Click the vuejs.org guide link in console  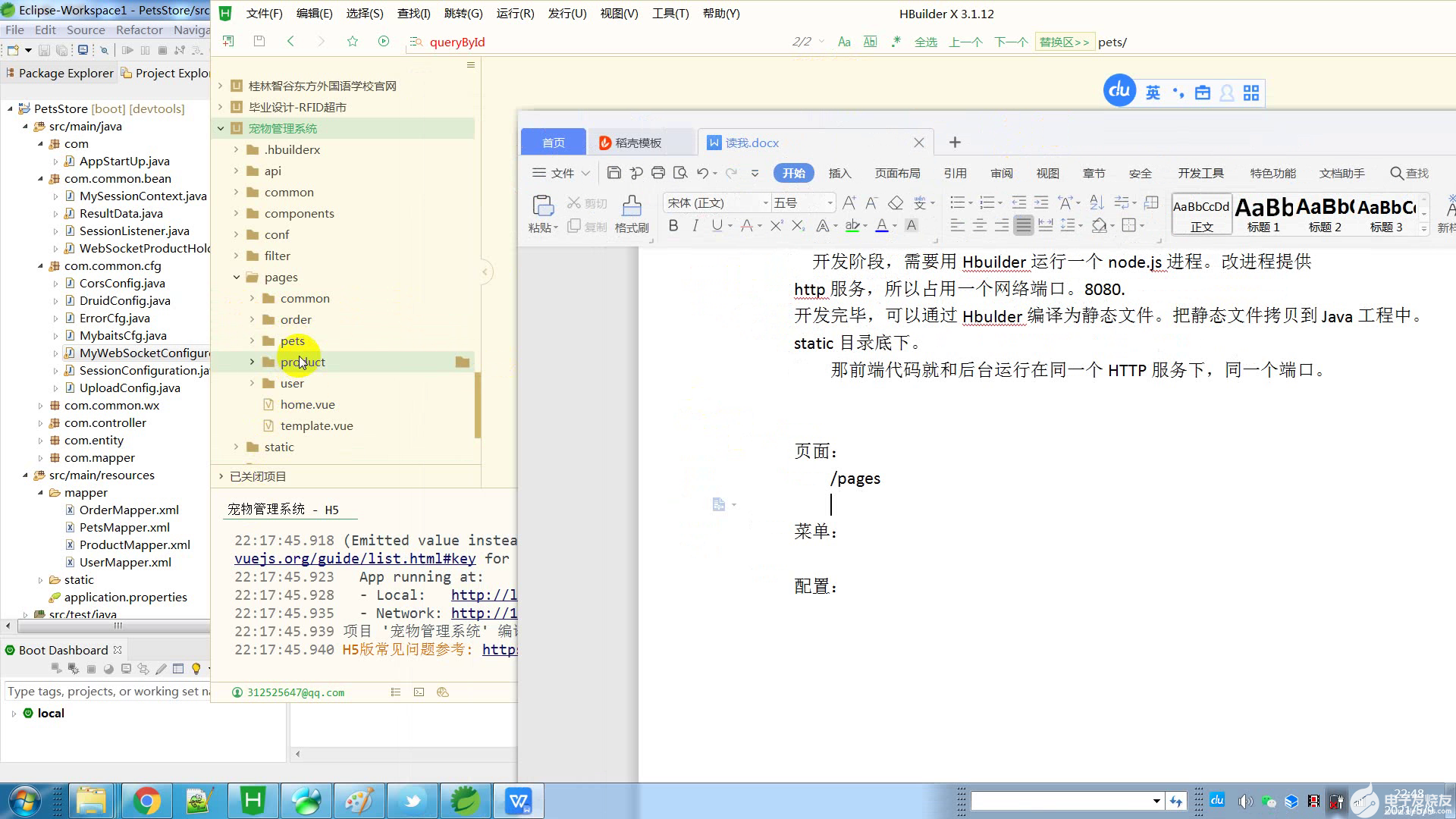point(355,558)
